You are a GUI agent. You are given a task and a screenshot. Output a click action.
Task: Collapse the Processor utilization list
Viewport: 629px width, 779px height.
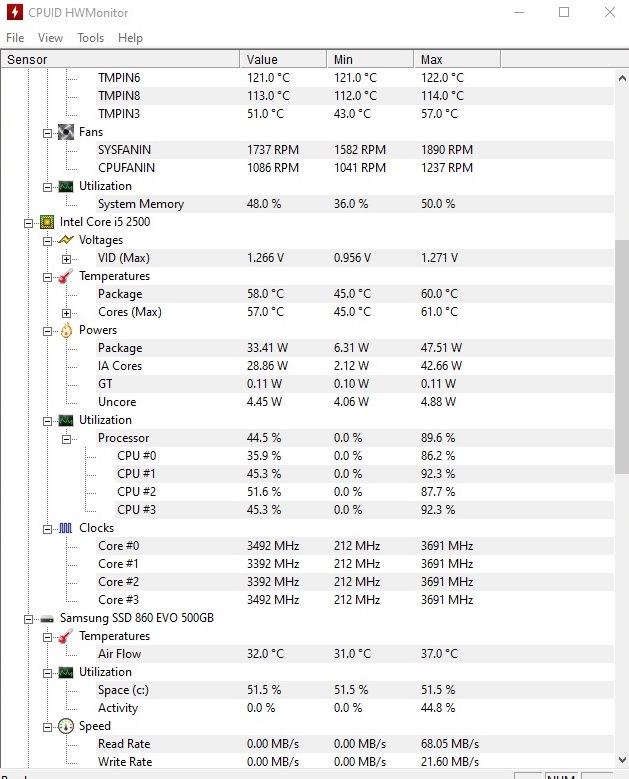[x=66, y=439]
